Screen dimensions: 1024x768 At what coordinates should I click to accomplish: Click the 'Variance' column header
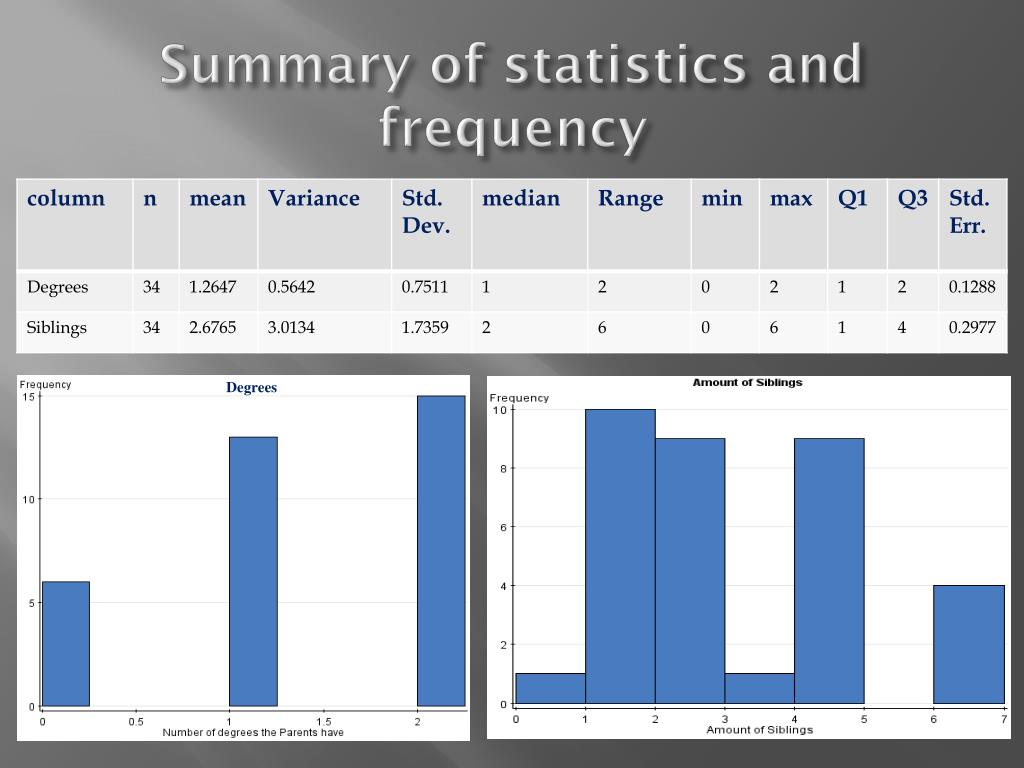325,223
